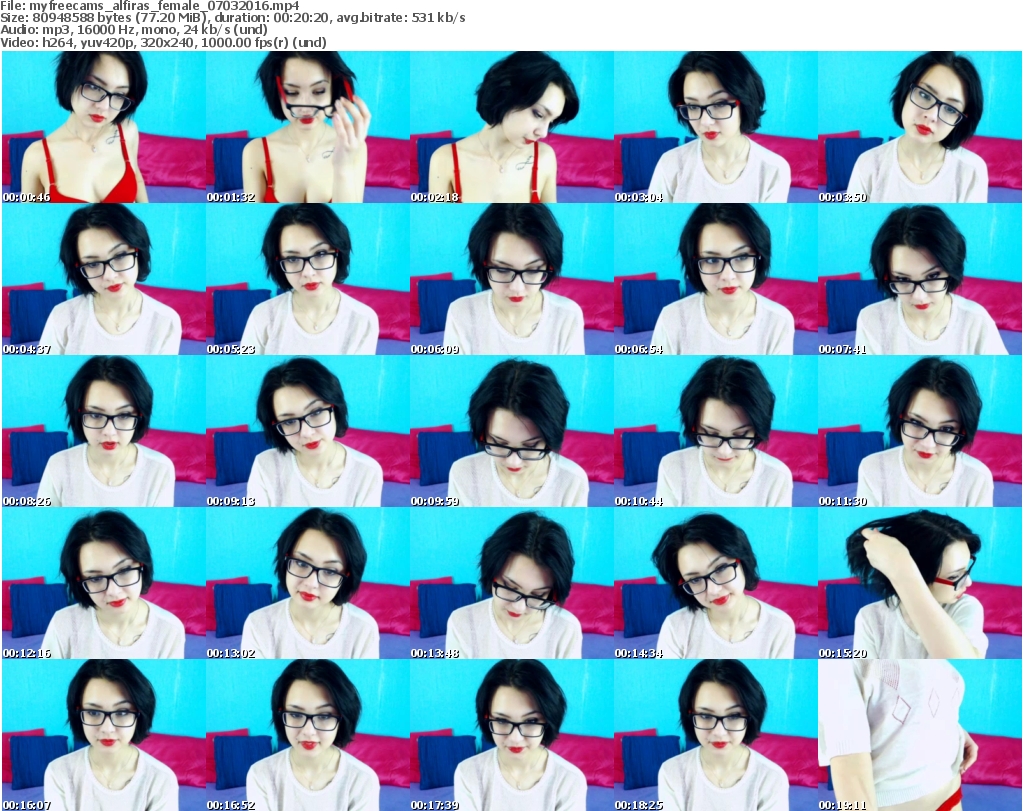This screenshot has height=811, width=1024.
Task: Select the frame marked 00:14:34
Action: pos(716,583)
